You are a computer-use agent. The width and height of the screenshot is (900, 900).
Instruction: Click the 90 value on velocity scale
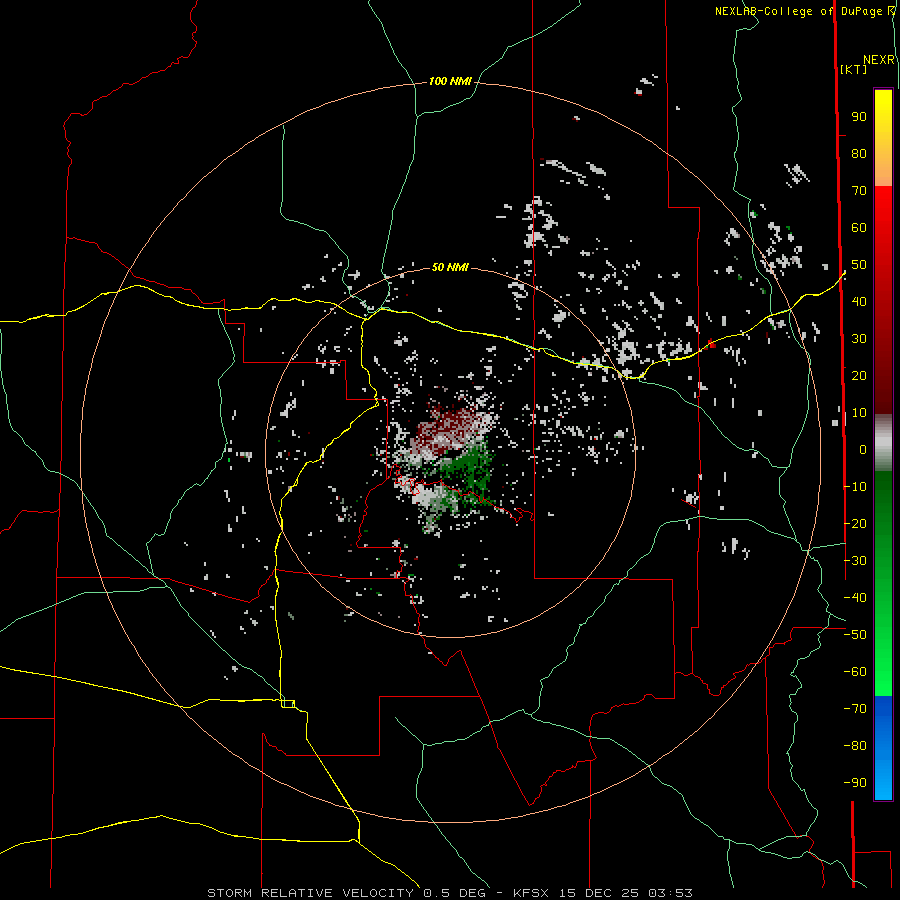coord(859,117)
